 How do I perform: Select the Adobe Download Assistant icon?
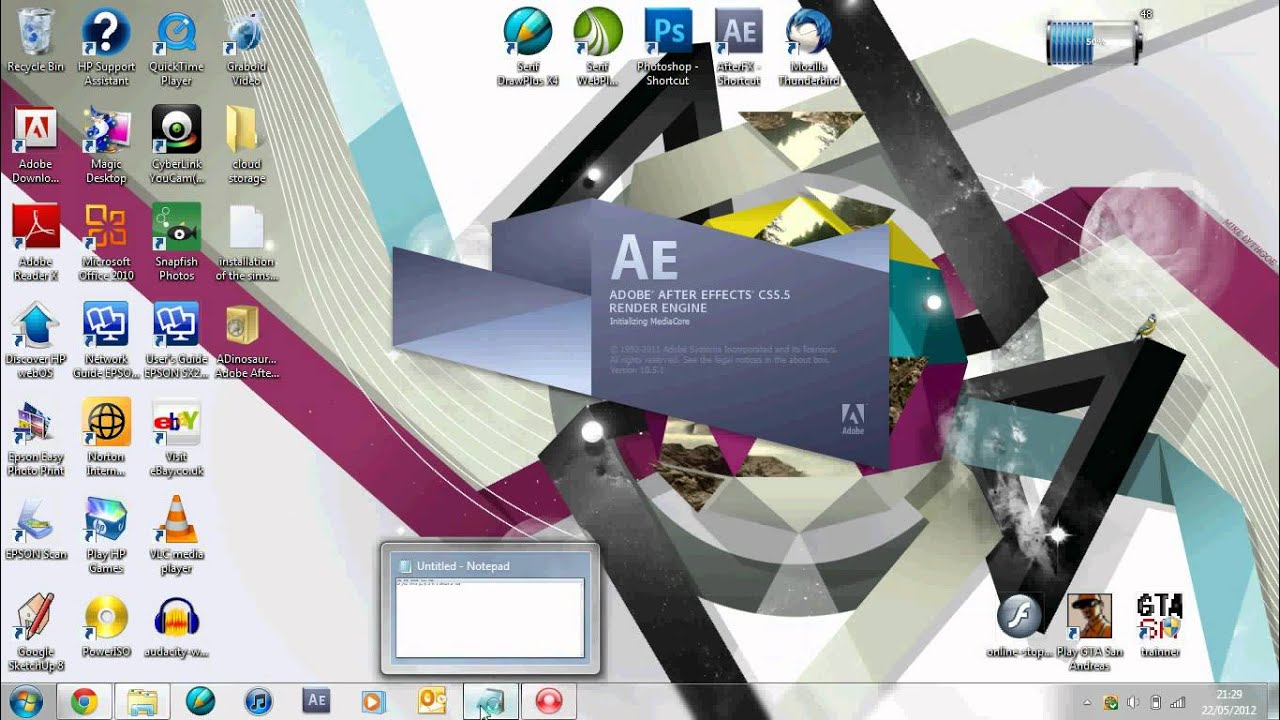pos(35,145)
